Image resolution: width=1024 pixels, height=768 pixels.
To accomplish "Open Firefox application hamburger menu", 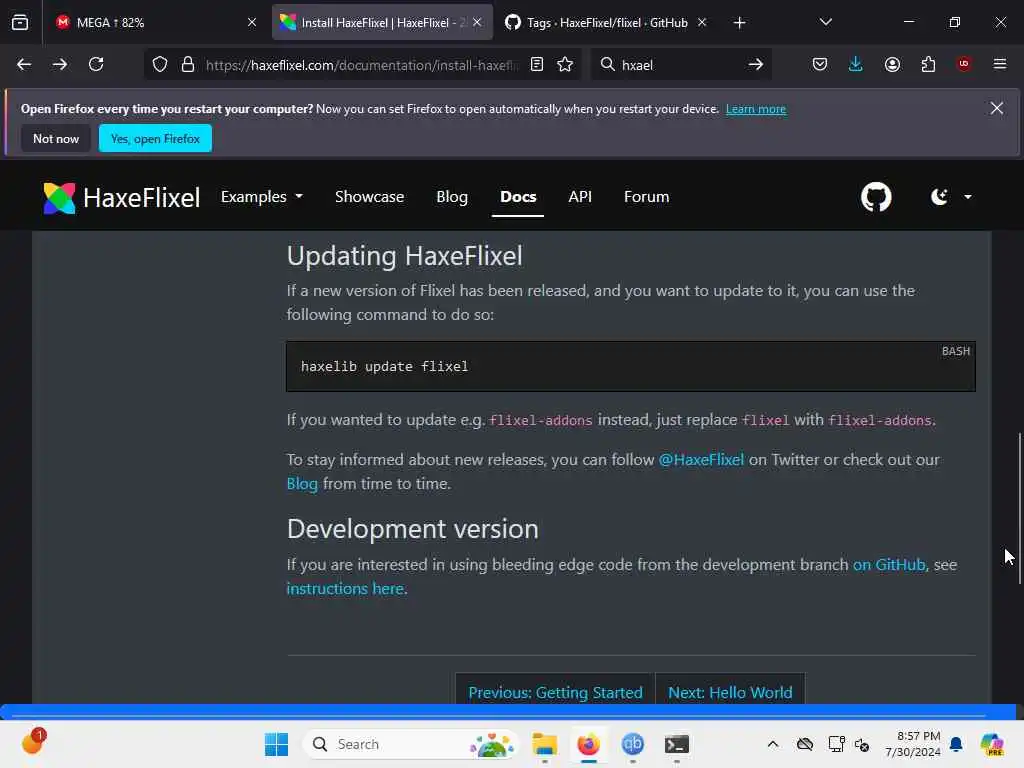I will point(1000,64).
